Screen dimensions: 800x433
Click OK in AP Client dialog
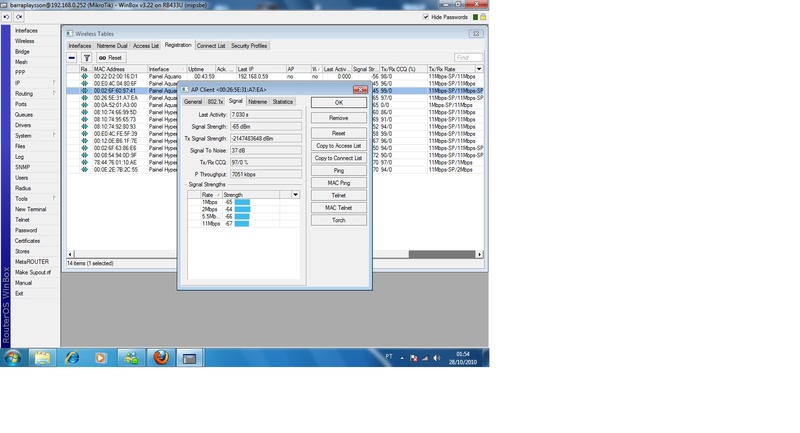[x=339, y=103]
